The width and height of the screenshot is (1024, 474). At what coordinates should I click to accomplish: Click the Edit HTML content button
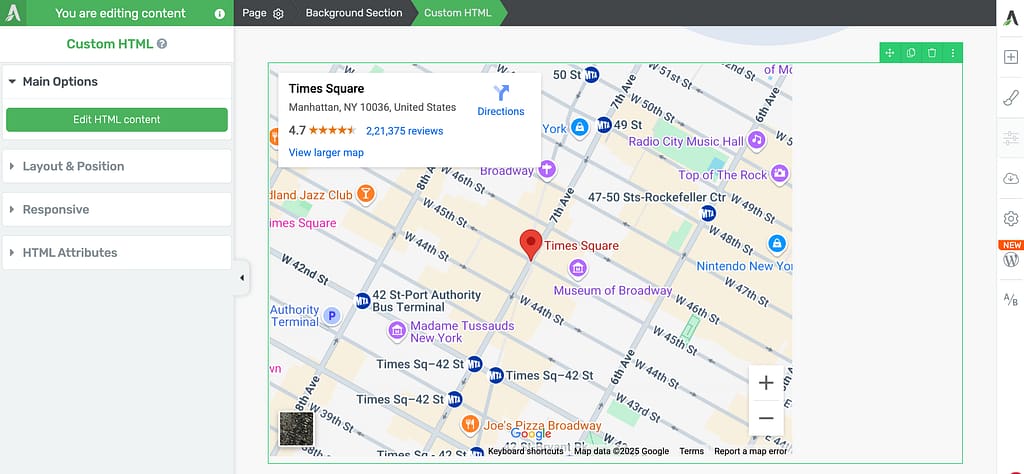tap(117, 119)
